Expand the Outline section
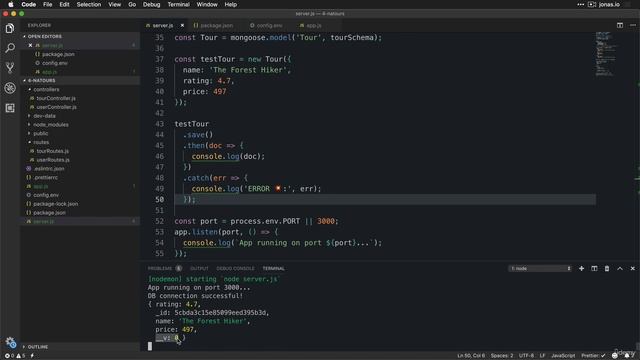The width and height of the screenshot is (640, 360). 38,347
